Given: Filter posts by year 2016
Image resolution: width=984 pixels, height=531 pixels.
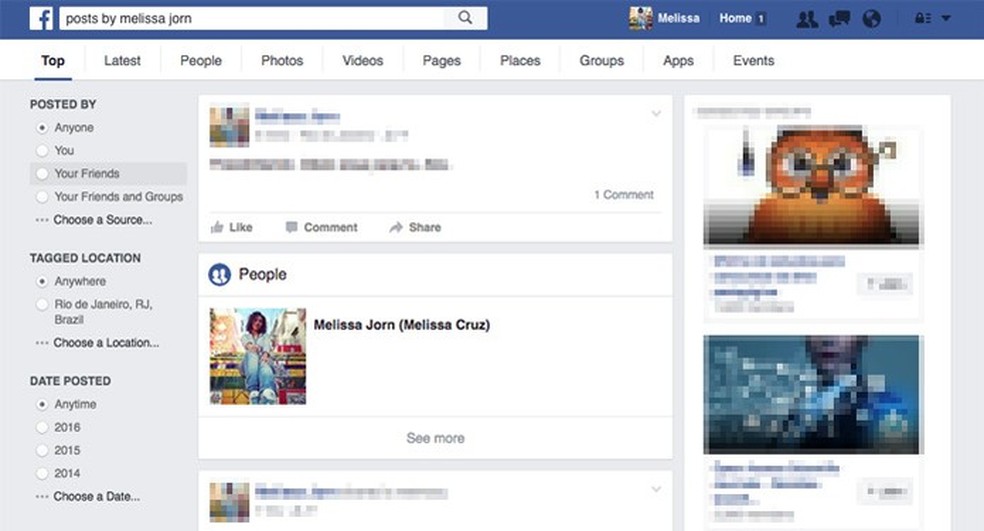Looking at the screenshot, I should pos(42,427).
